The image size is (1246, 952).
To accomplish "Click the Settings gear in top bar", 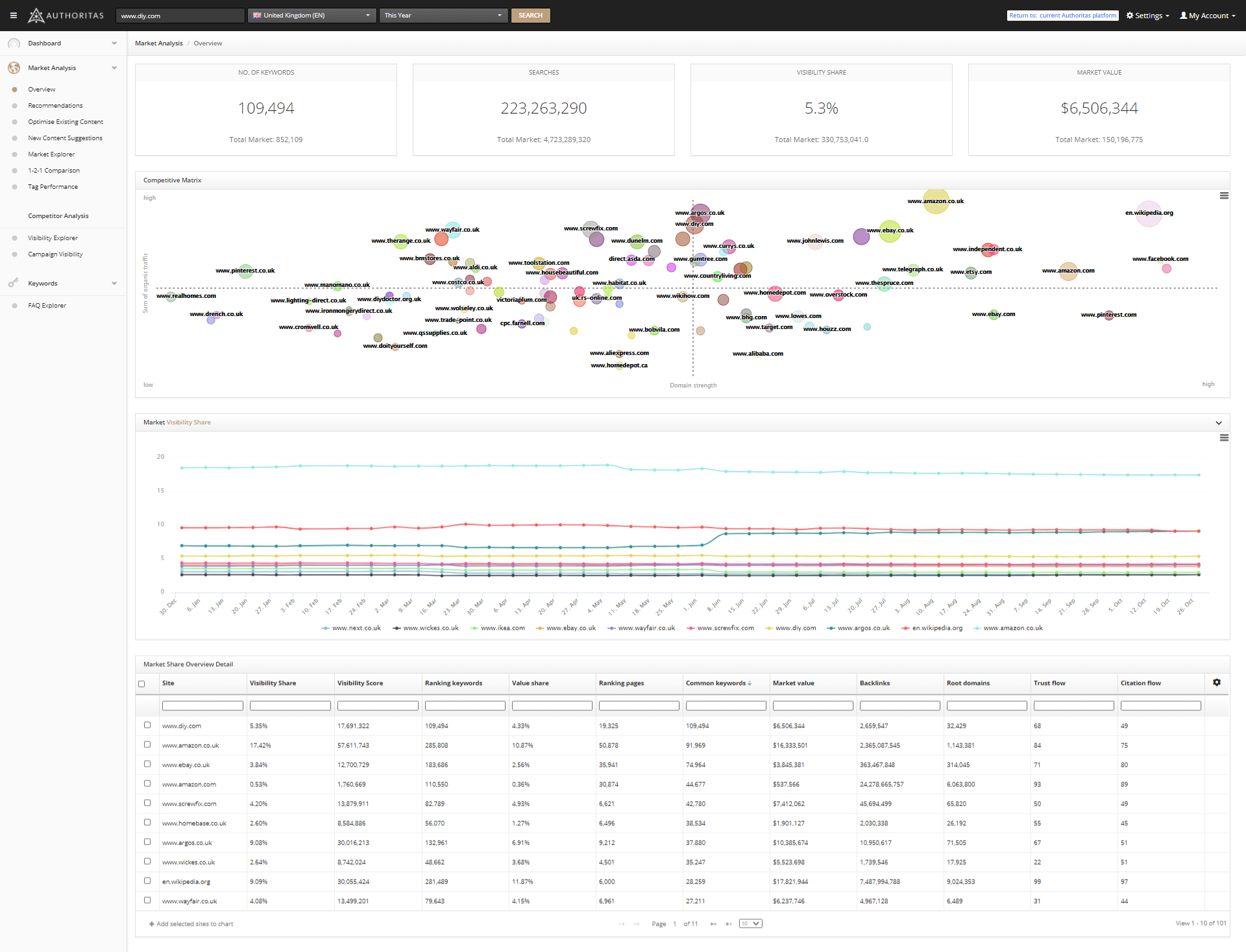I will (x=1130, y=16).
